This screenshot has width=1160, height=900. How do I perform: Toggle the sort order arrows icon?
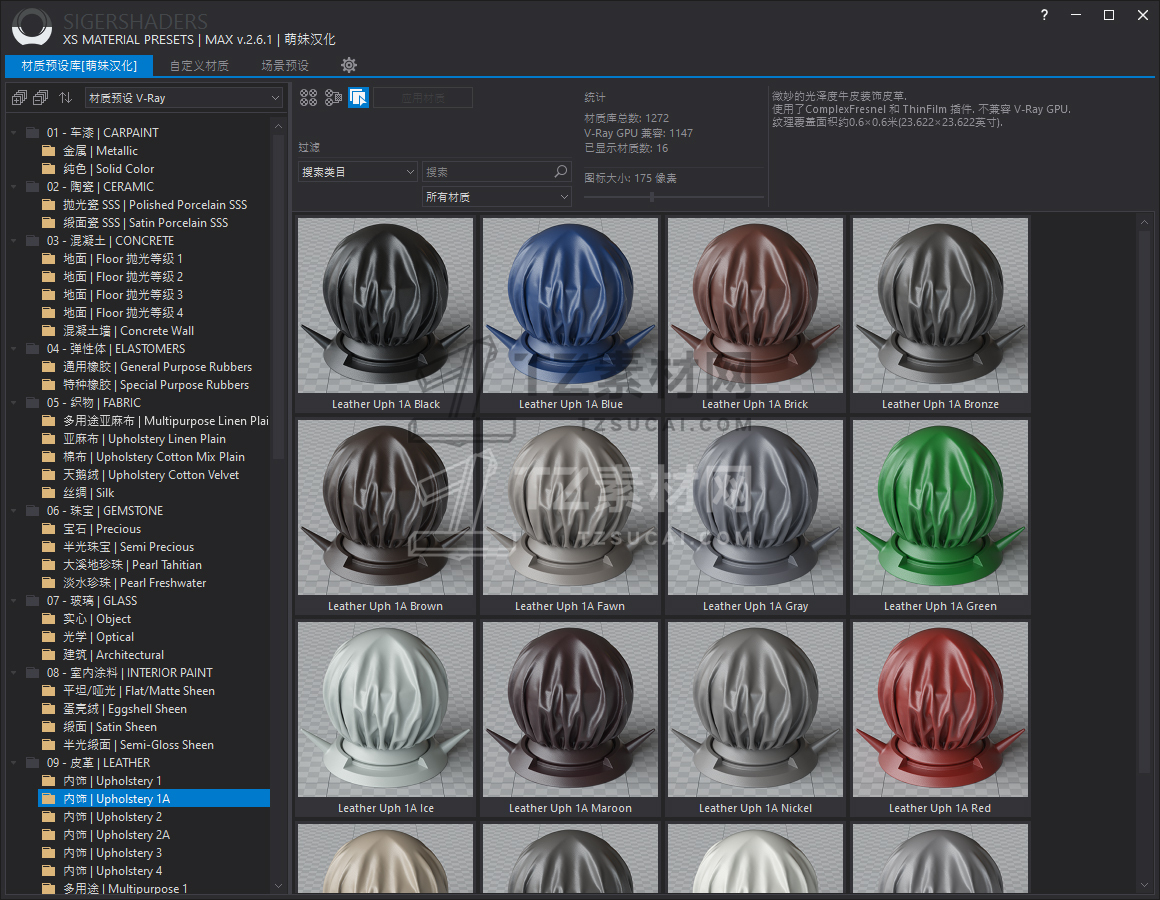(66, 98)
